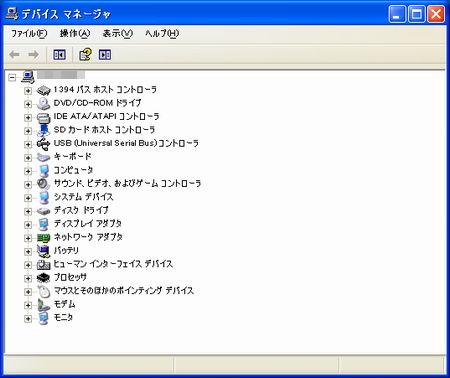The image size is (450, 378).
Task: Click the IDE ATA/ATAPI controller icon
Action: (43, 117)
